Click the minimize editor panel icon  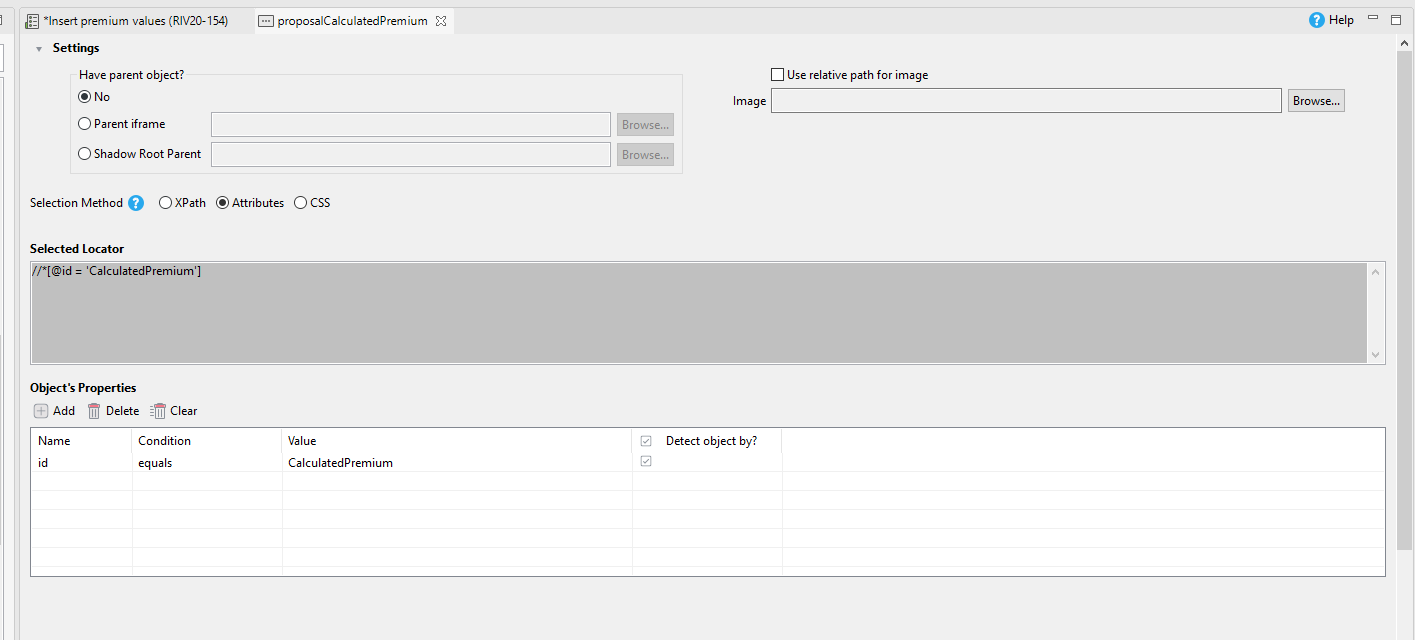[x=1372, y=20]
